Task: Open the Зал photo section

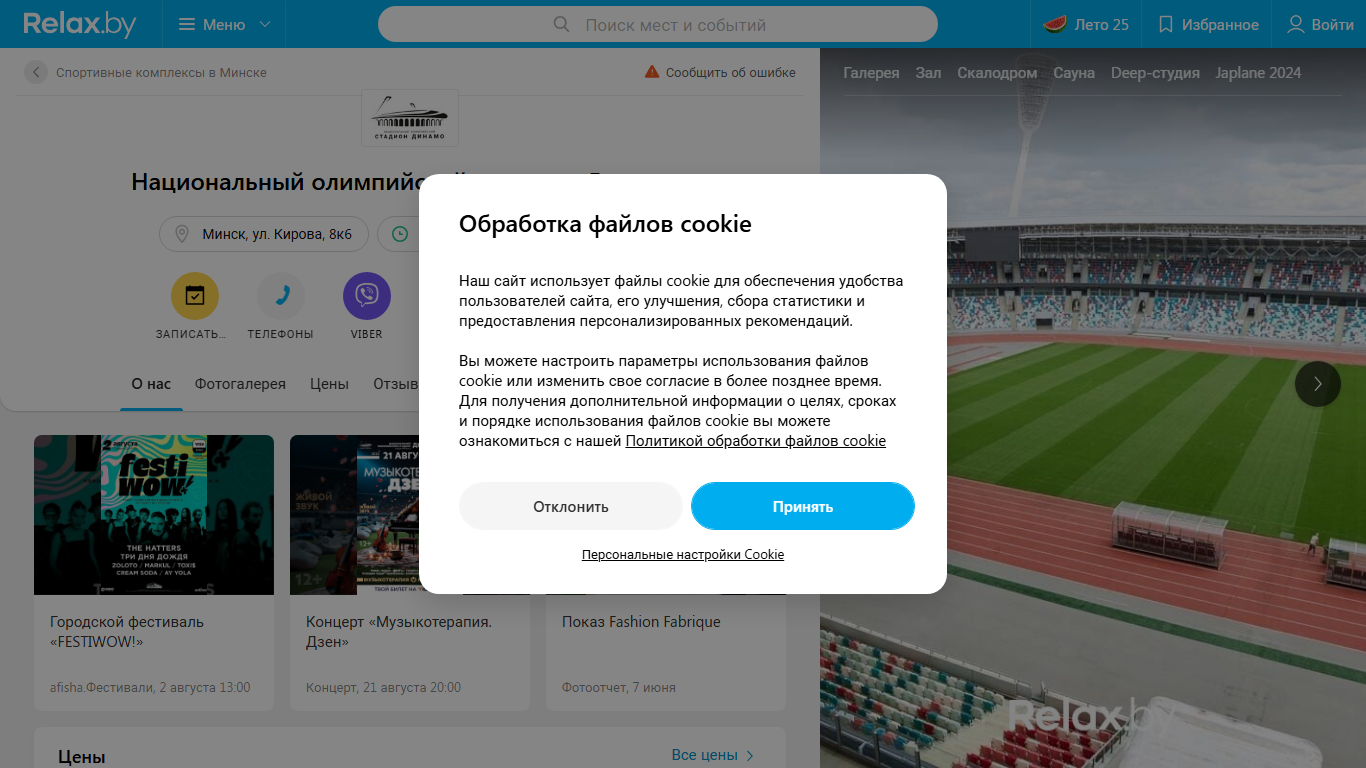Action: [928, 73]
